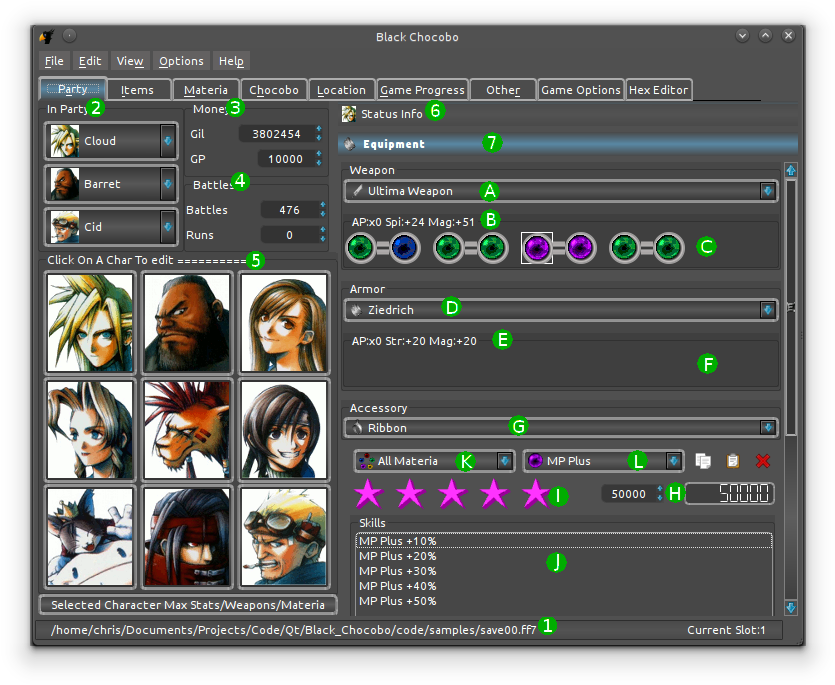Screen dimensions: 835x685
Task: Switch to the Hex Editor tab
Action: (658, 90)
